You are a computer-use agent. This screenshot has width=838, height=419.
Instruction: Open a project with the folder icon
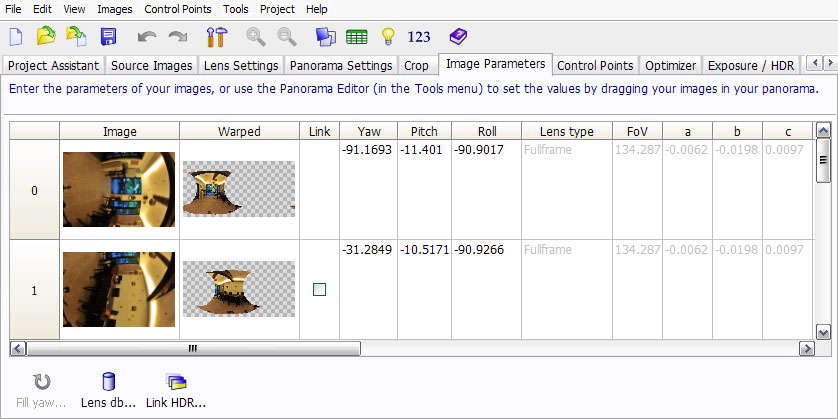[x=46, y=37]
